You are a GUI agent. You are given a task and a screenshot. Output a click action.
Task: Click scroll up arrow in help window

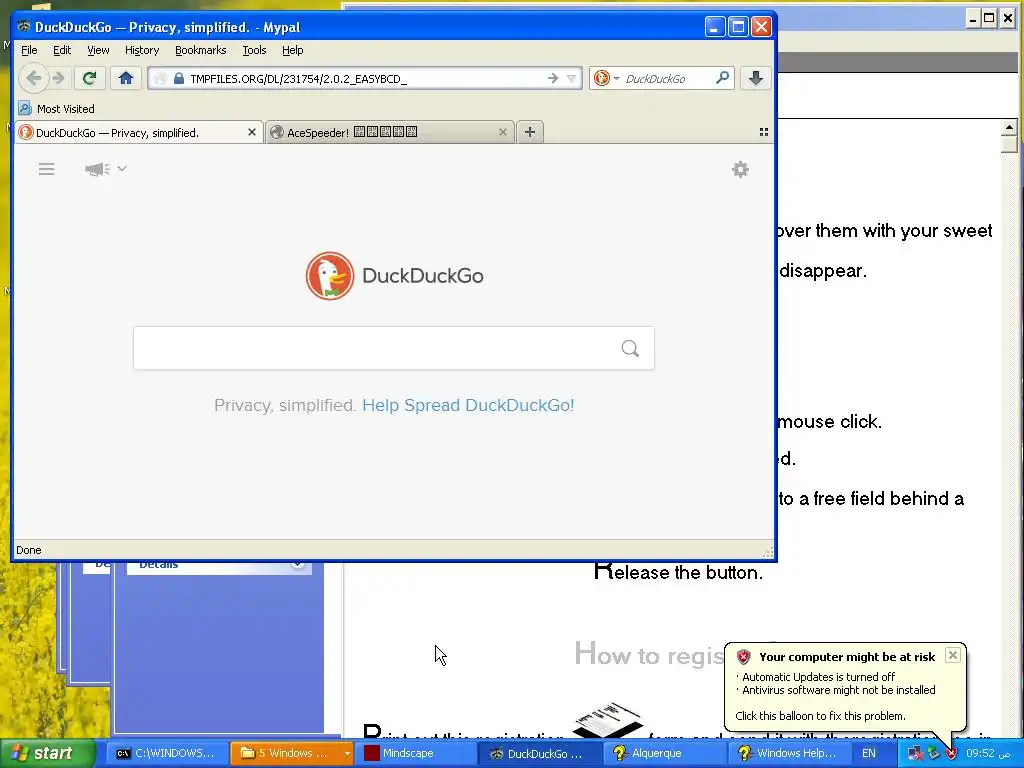click(x=1009, y=127)
